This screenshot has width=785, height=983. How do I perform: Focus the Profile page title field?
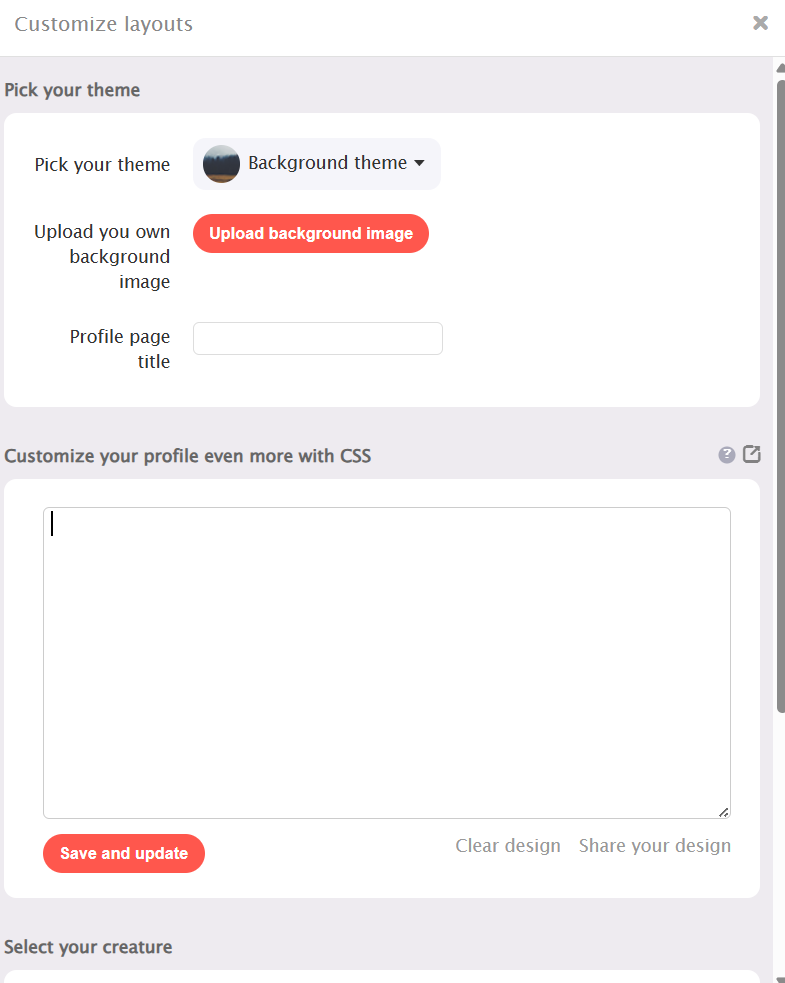[x=318, y=339]
